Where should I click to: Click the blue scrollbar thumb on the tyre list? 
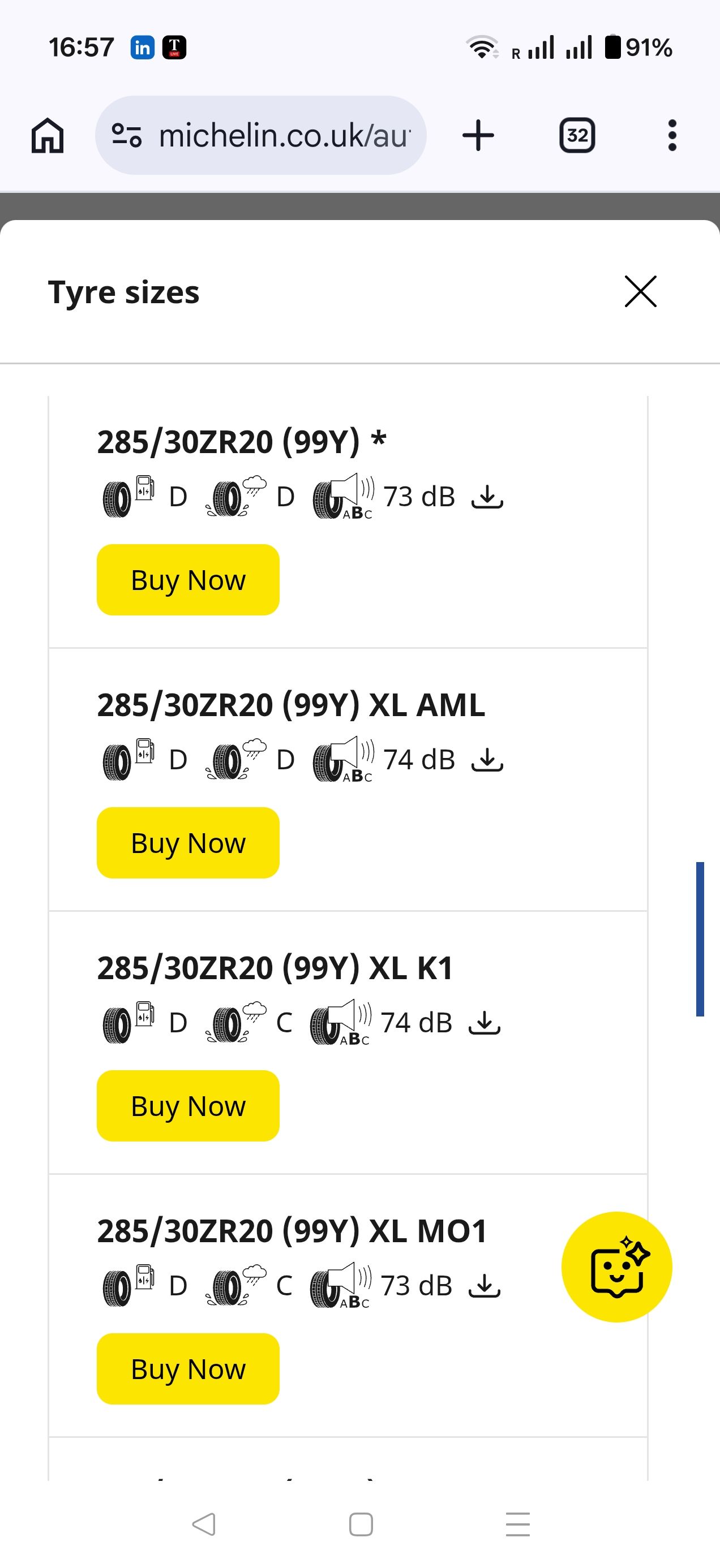[700, 938]
